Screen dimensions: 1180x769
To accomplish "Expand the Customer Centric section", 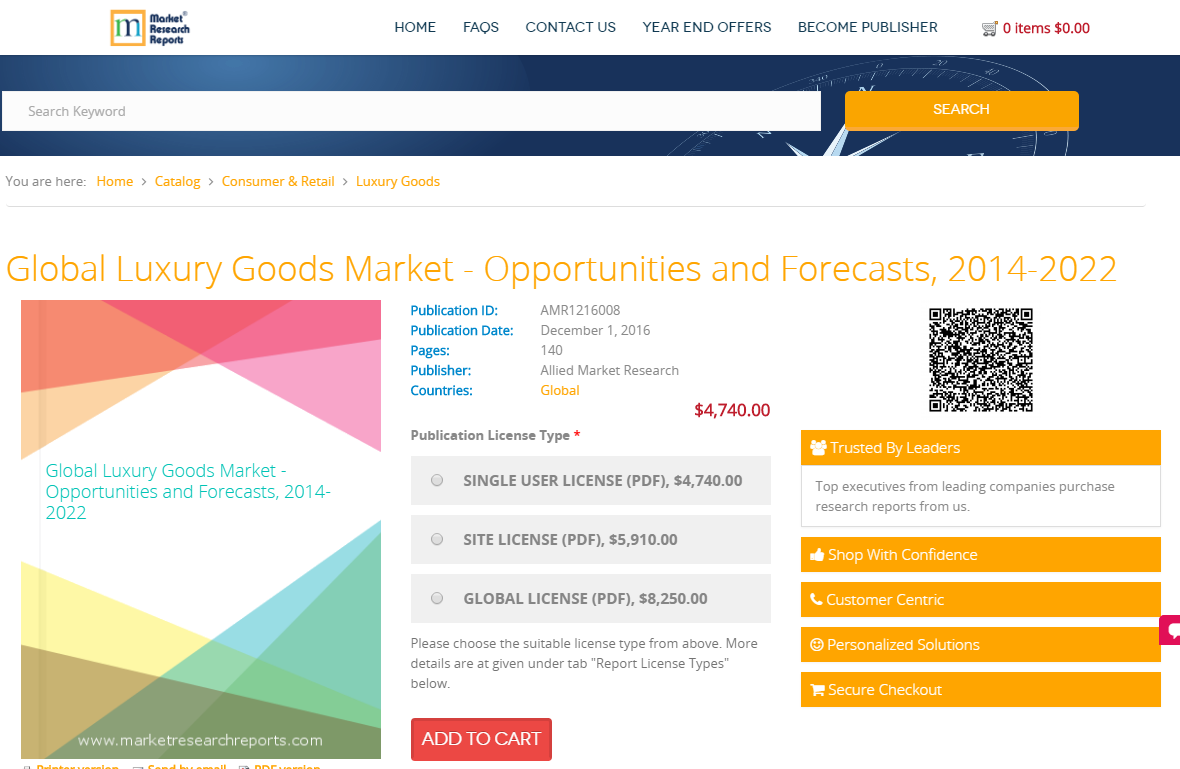I will tap(981, 600).
